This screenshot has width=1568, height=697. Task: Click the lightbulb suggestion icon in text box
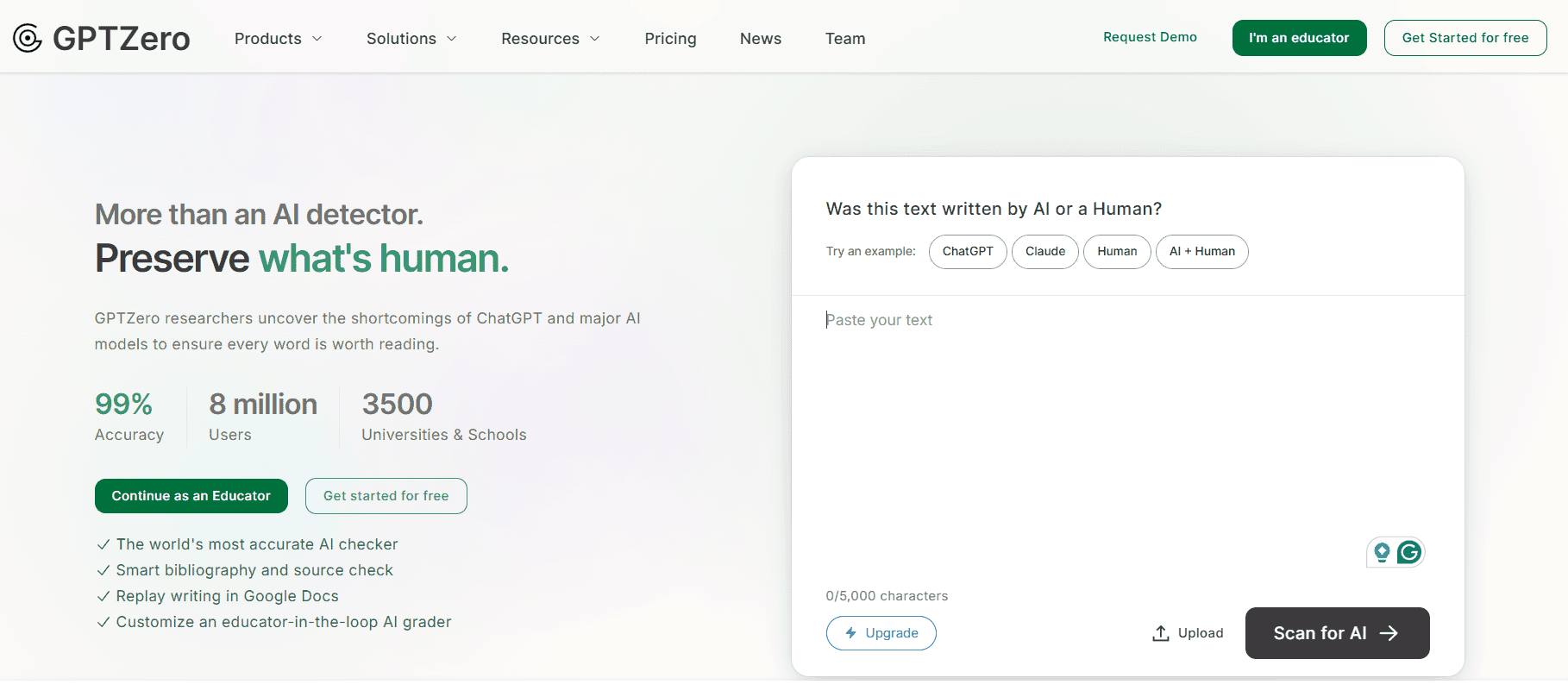[x=1382, y=552]
